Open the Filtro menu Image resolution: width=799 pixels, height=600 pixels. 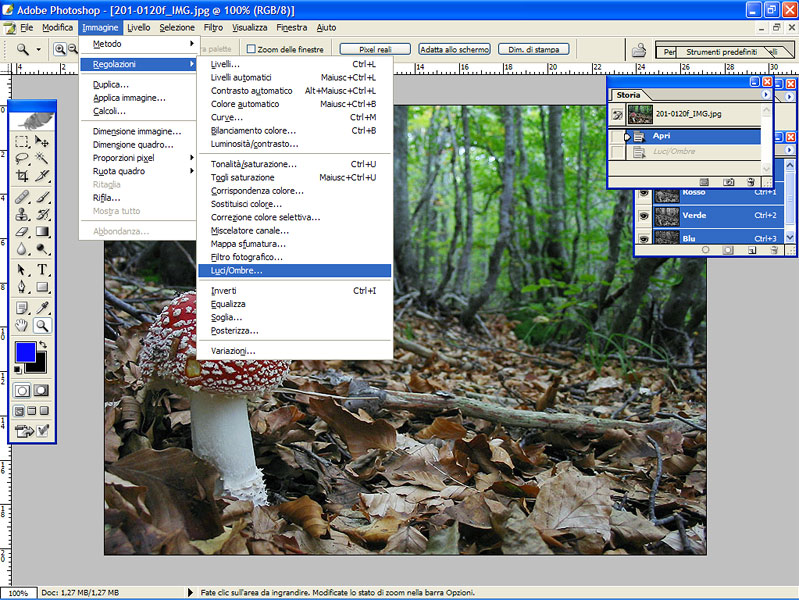[x=213, y=28]
